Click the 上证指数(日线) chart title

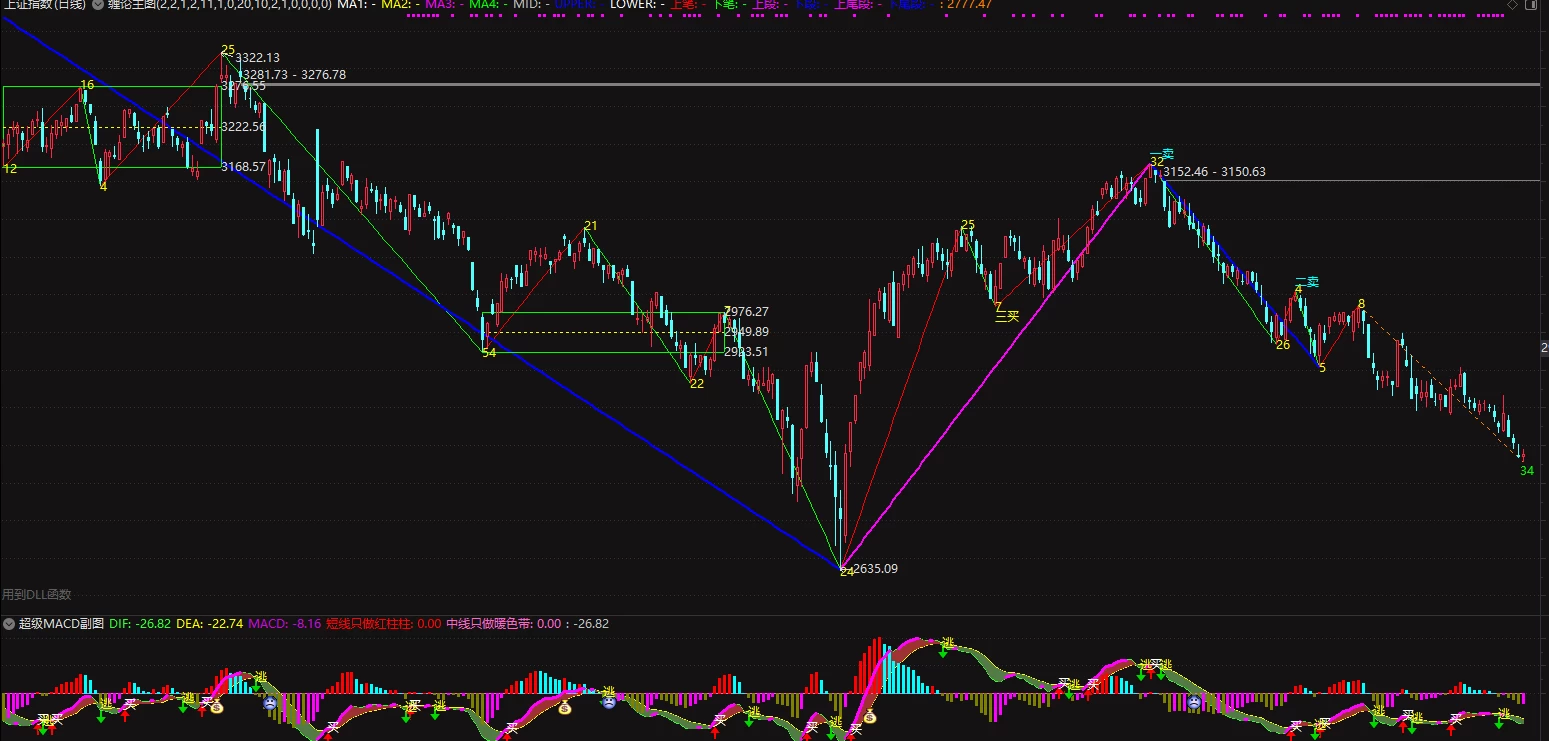[x=43, y=5]
